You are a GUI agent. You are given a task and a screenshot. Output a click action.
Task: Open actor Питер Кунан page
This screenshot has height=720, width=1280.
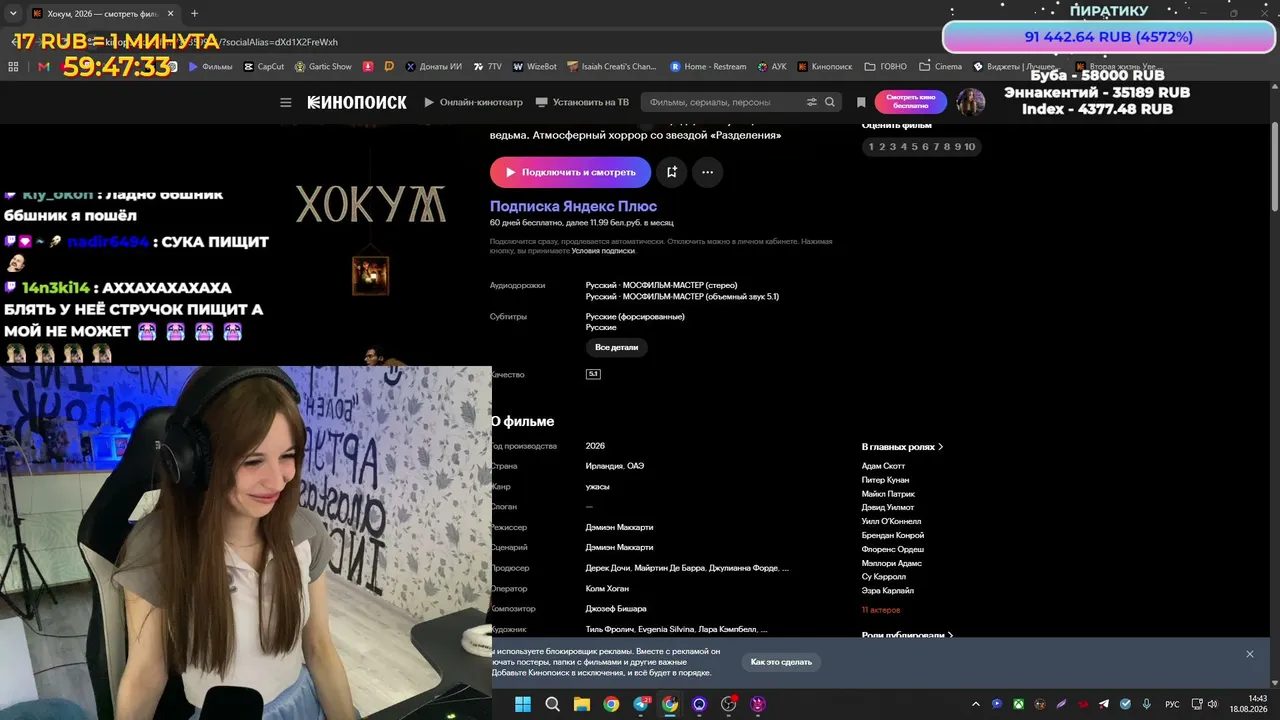pos(885,480)
